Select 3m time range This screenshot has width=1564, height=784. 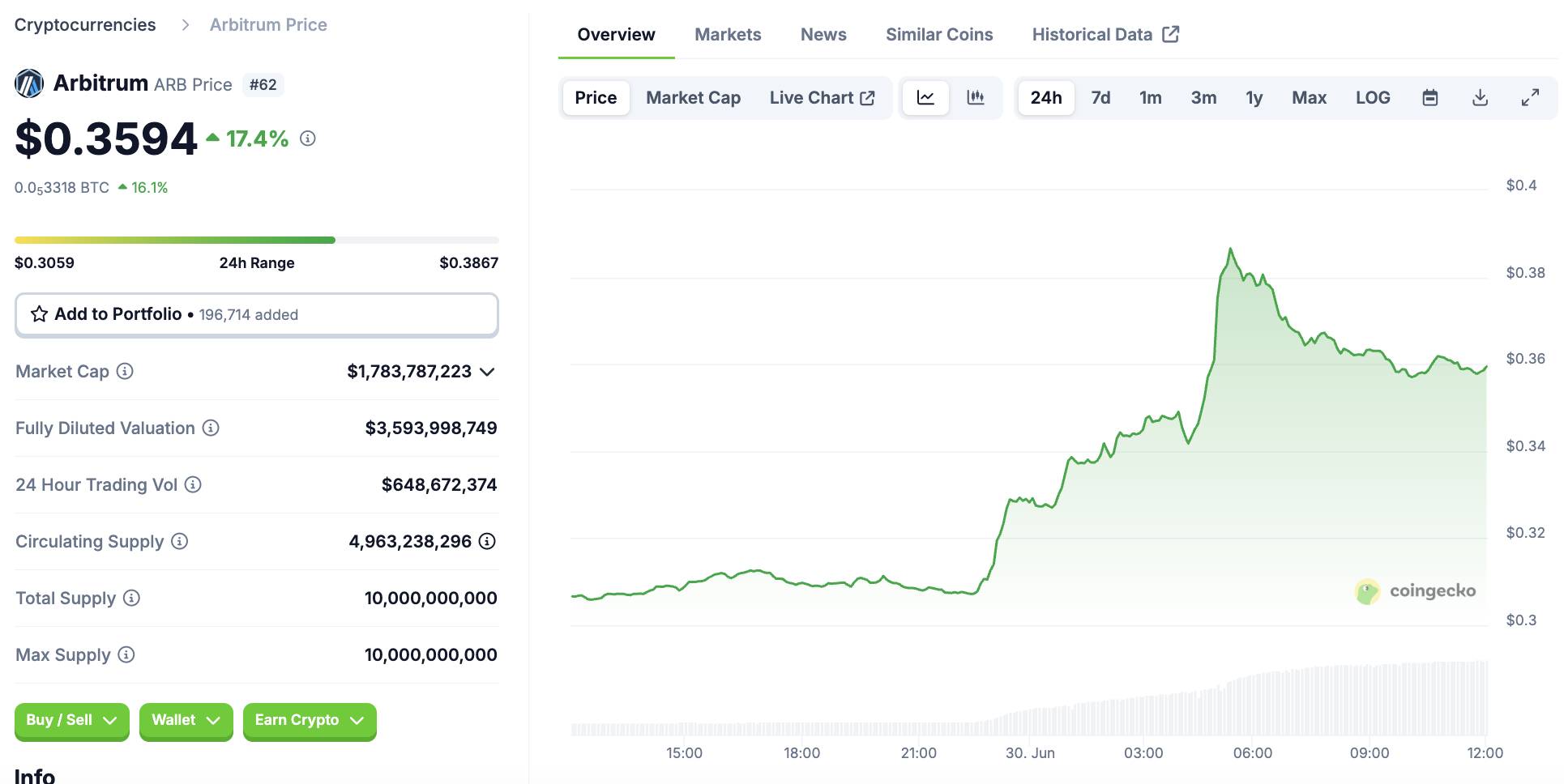(1203, 98)
